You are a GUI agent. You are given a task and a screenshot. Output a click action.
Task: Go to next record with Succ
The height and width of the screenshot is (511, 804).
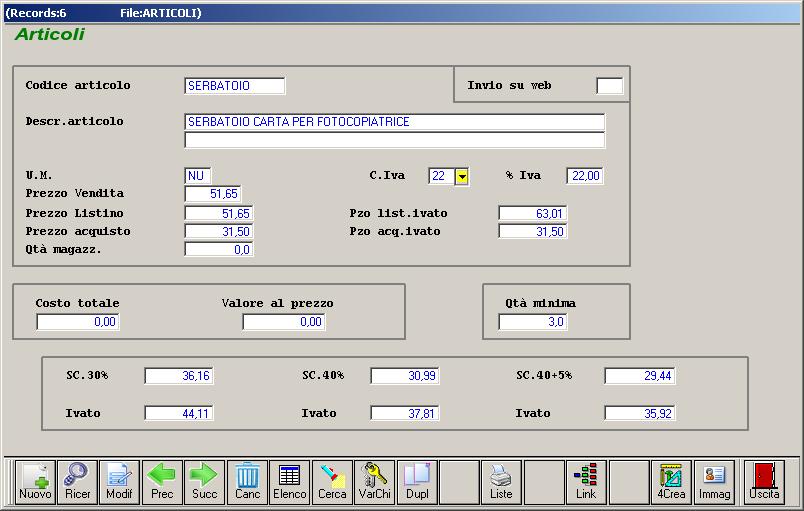(x=204, y=482)
